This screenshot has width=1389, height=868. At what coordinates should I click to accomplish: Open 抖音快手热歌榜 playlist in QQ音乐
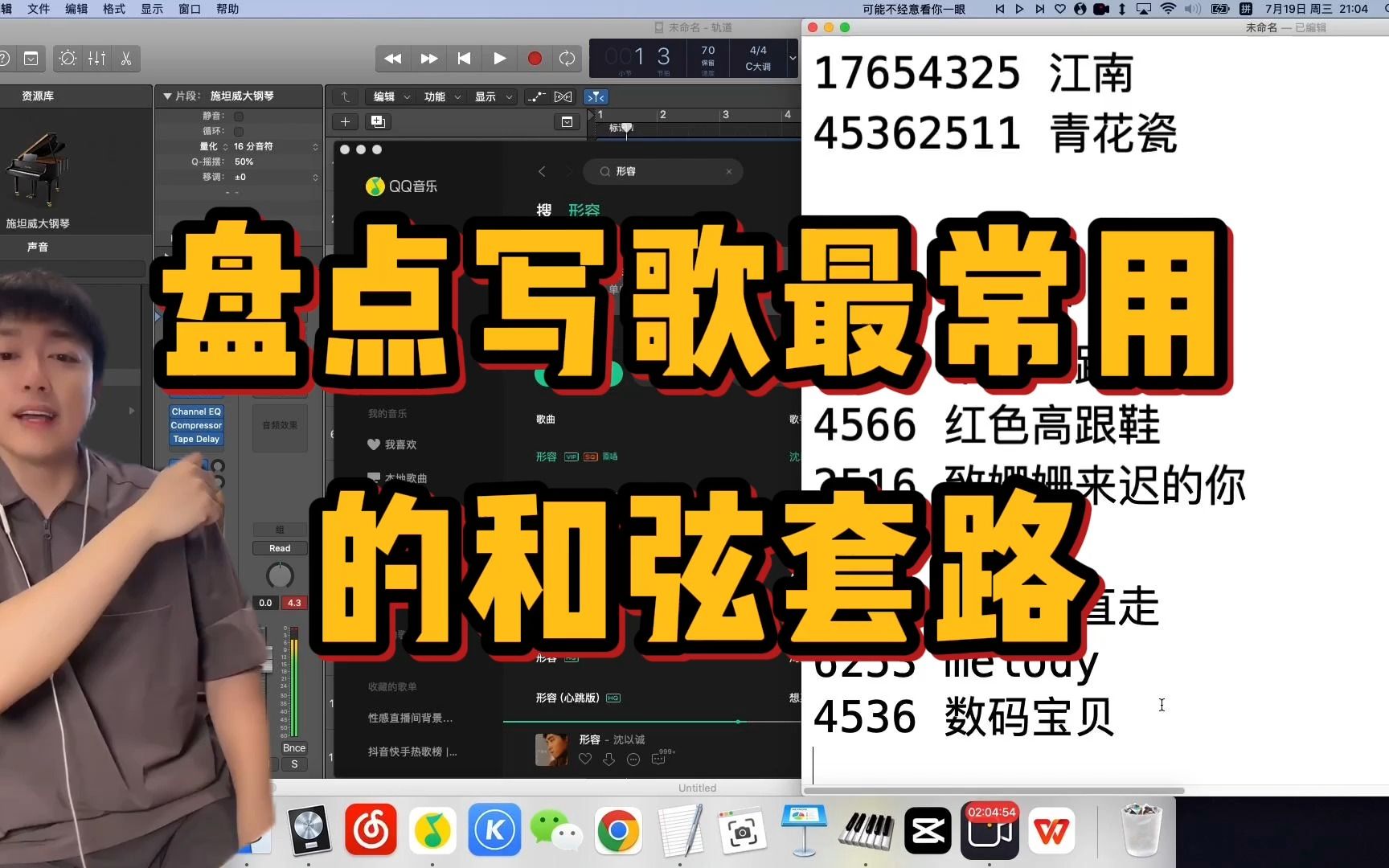point(412,751)
